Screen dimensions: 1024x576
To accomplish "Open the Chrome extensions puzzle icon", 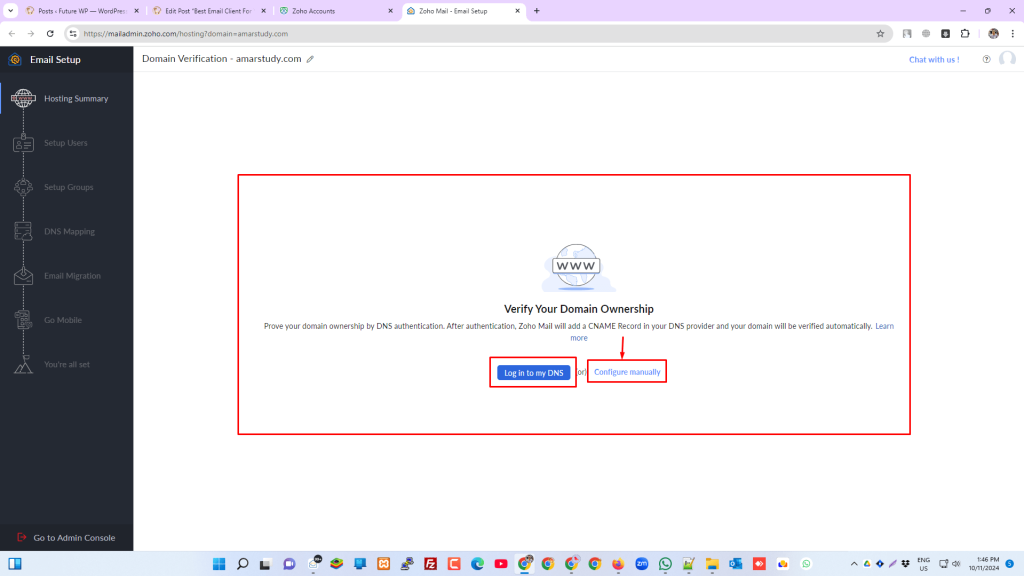I will (x=965, y=34).
